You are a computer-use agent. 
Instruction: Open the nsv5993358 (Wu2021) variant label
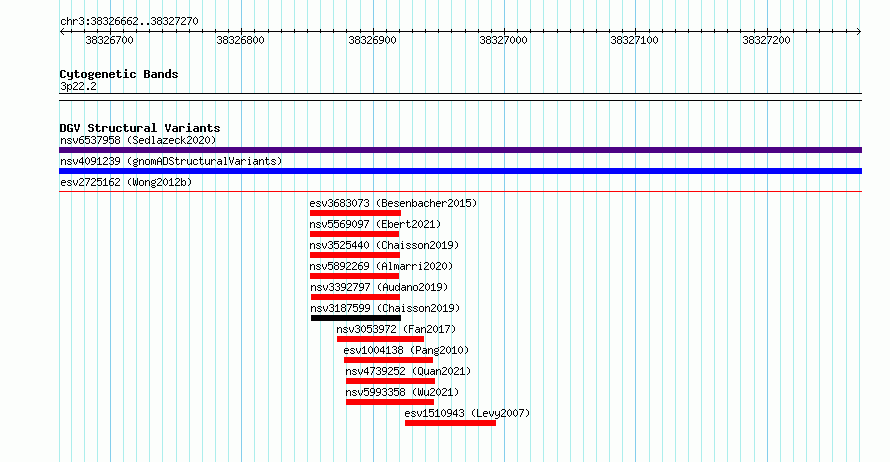point(402,392)
